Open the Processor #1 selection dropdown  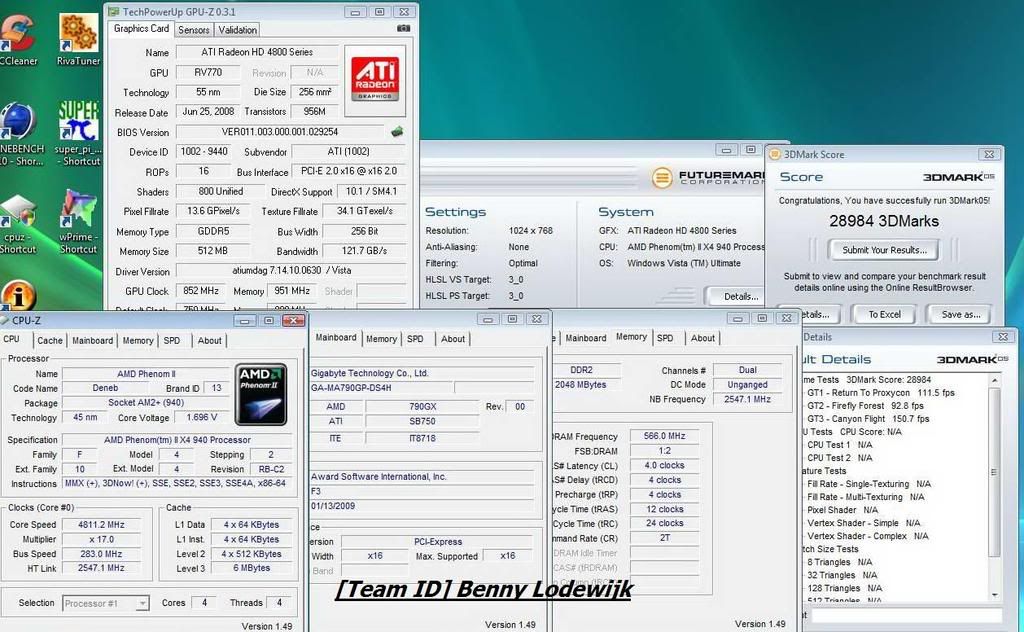pyautogui.click(x=106, y=603)
